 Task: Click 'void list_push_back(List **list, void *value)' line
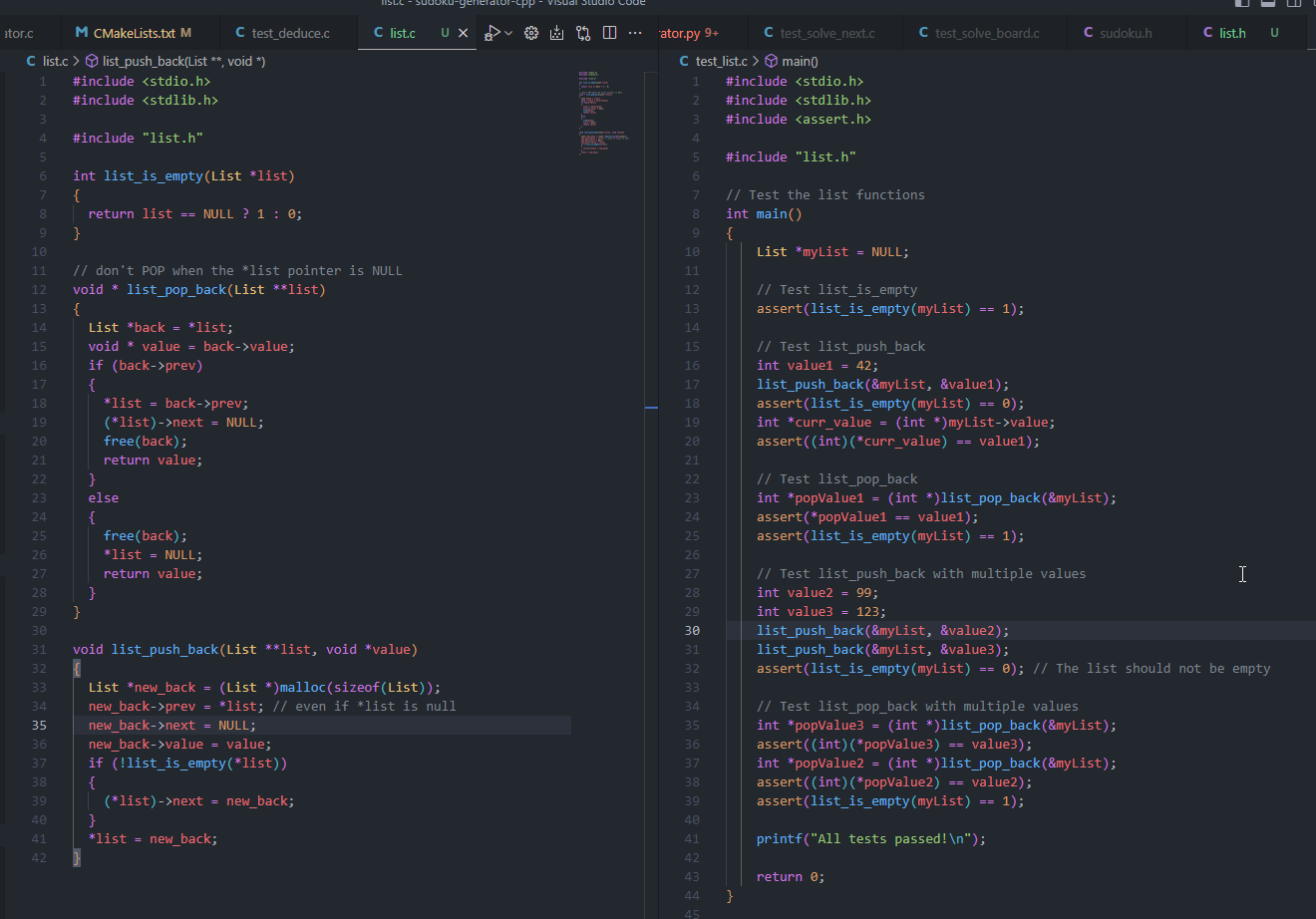[x=245, y=649]
